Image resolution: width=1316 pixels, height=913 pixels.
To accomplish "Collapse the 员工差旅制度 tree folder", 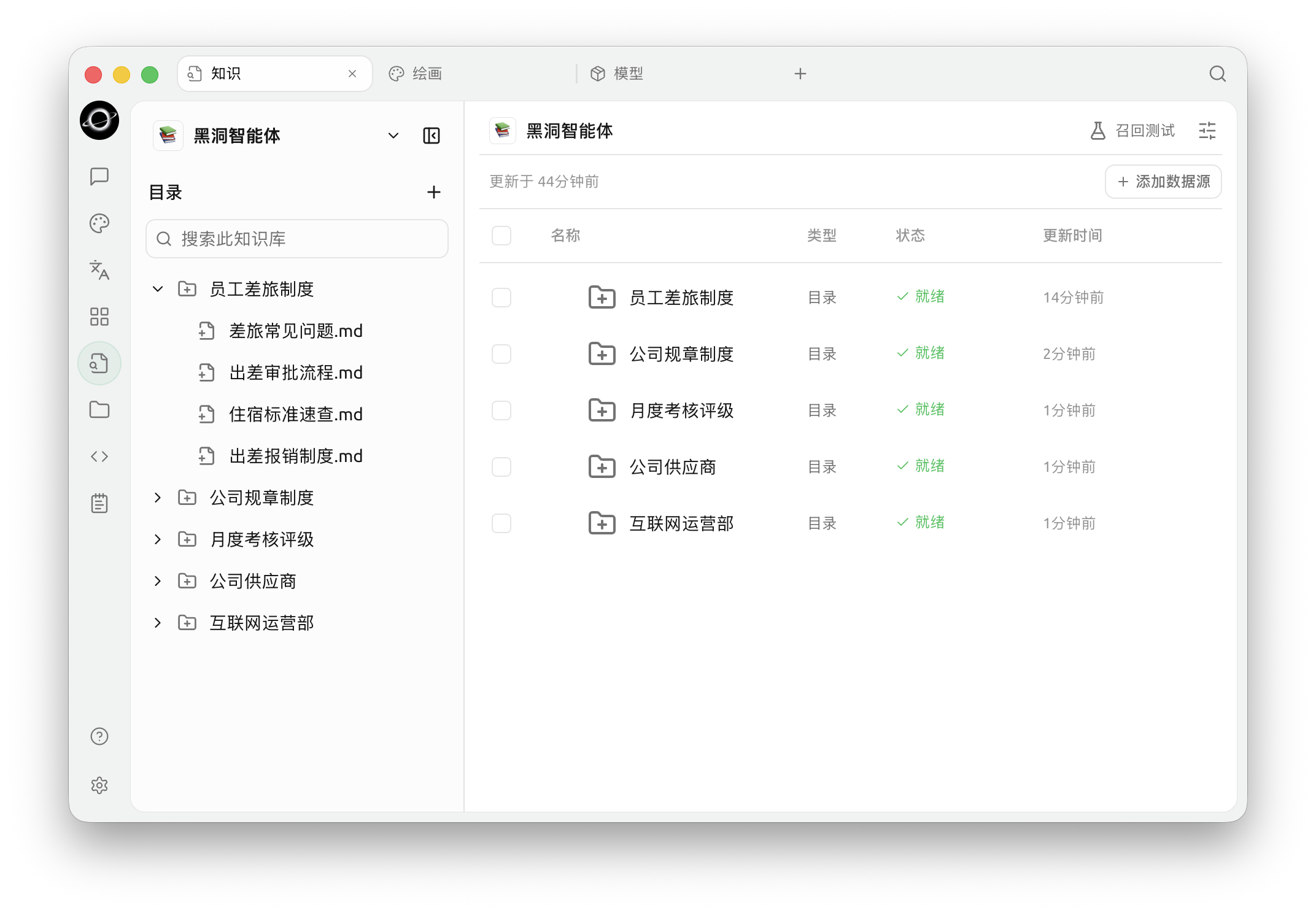I will [x=158, y=289].
